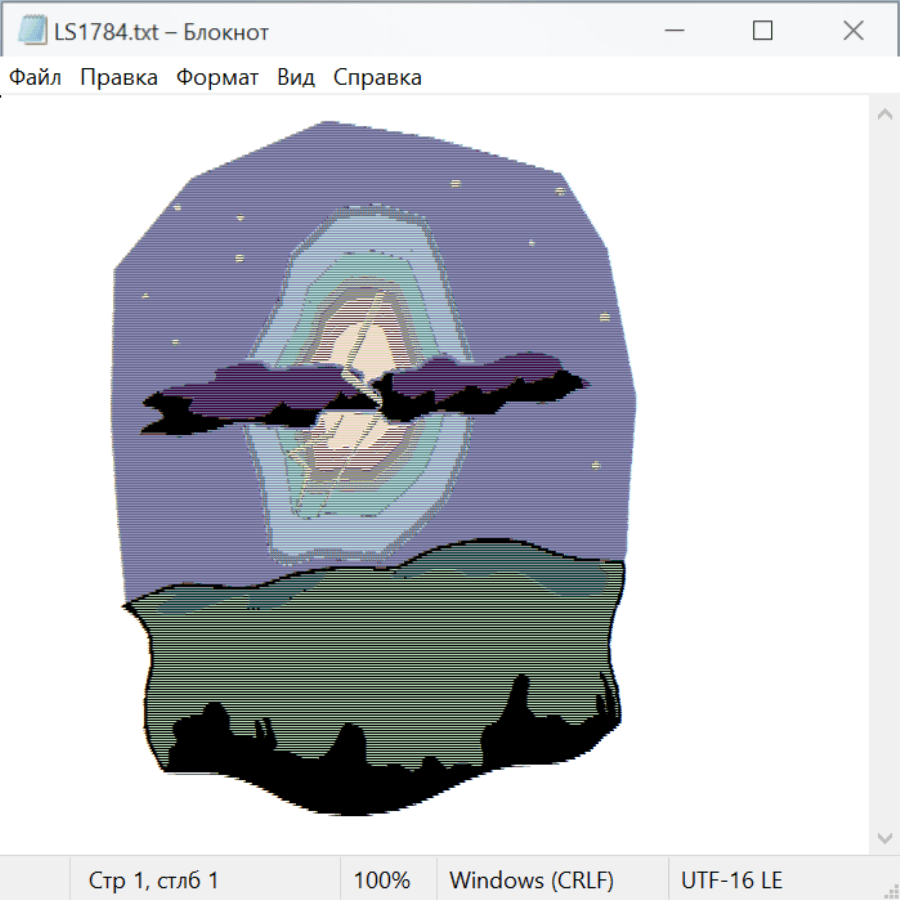Click the LS1784.txt – Блокнот title text
Image resolution: width=900 pixels, height=900 pixels.
[162, 32]
